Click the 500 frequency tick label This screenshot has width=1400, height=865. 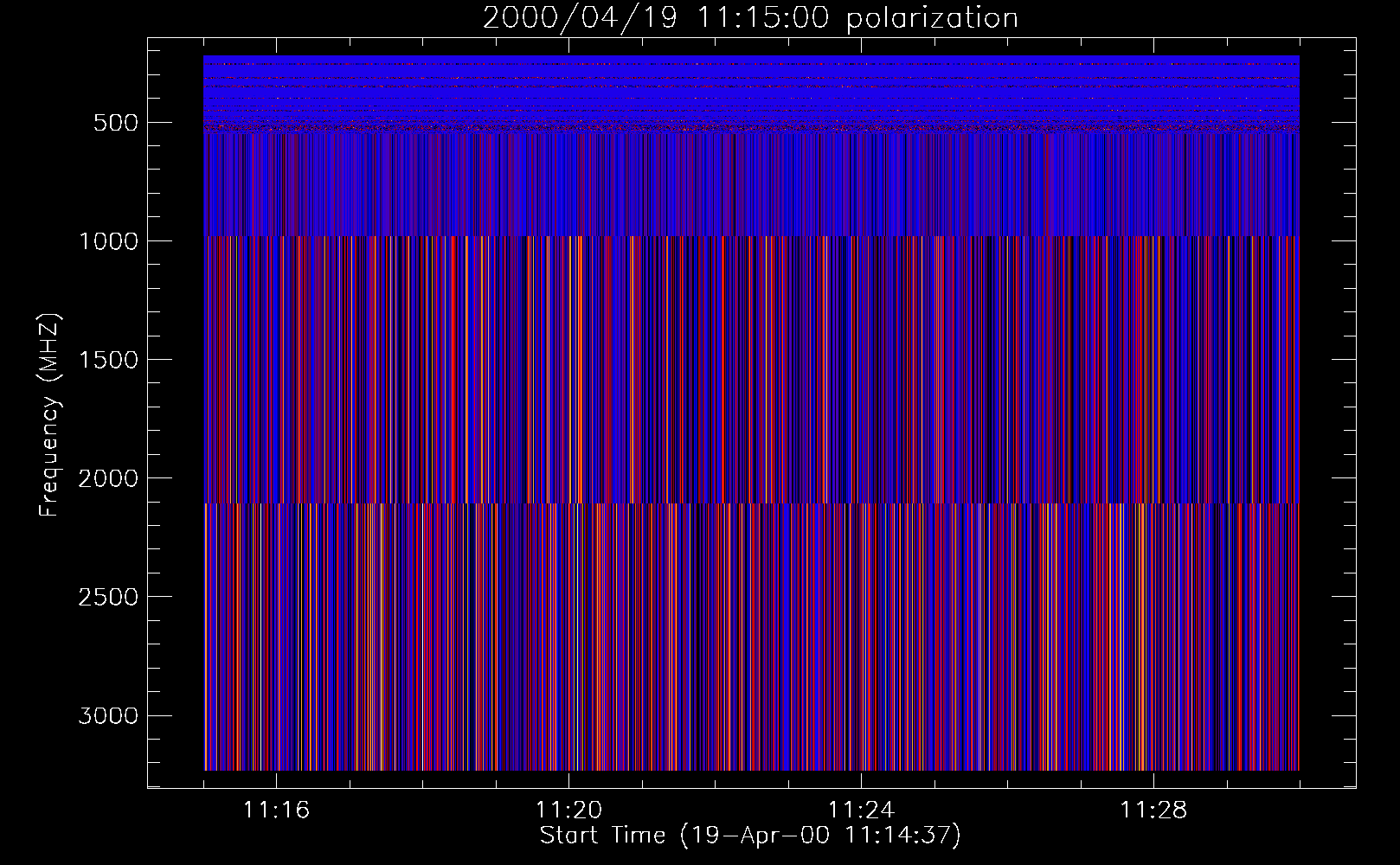click(115, 123)
